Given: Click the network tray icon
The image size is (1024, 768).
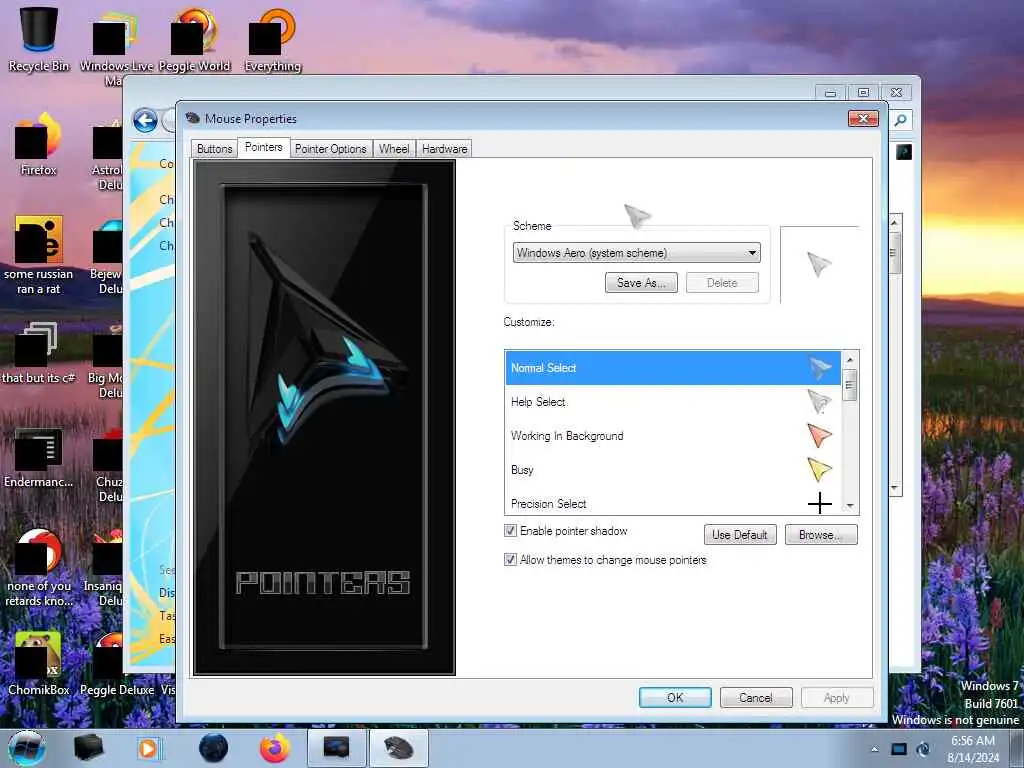Looking at the screenshot, I should click(x=923, y=749).
